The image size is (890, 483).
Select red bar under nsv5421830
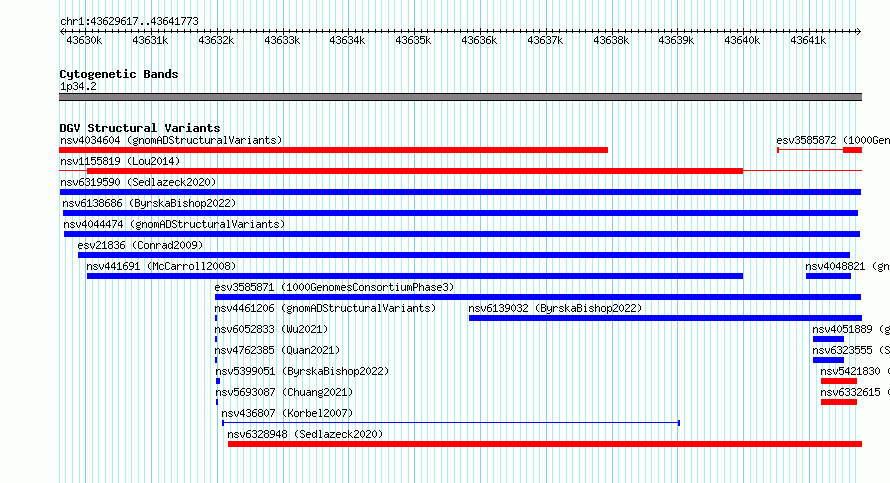(839, 381)
